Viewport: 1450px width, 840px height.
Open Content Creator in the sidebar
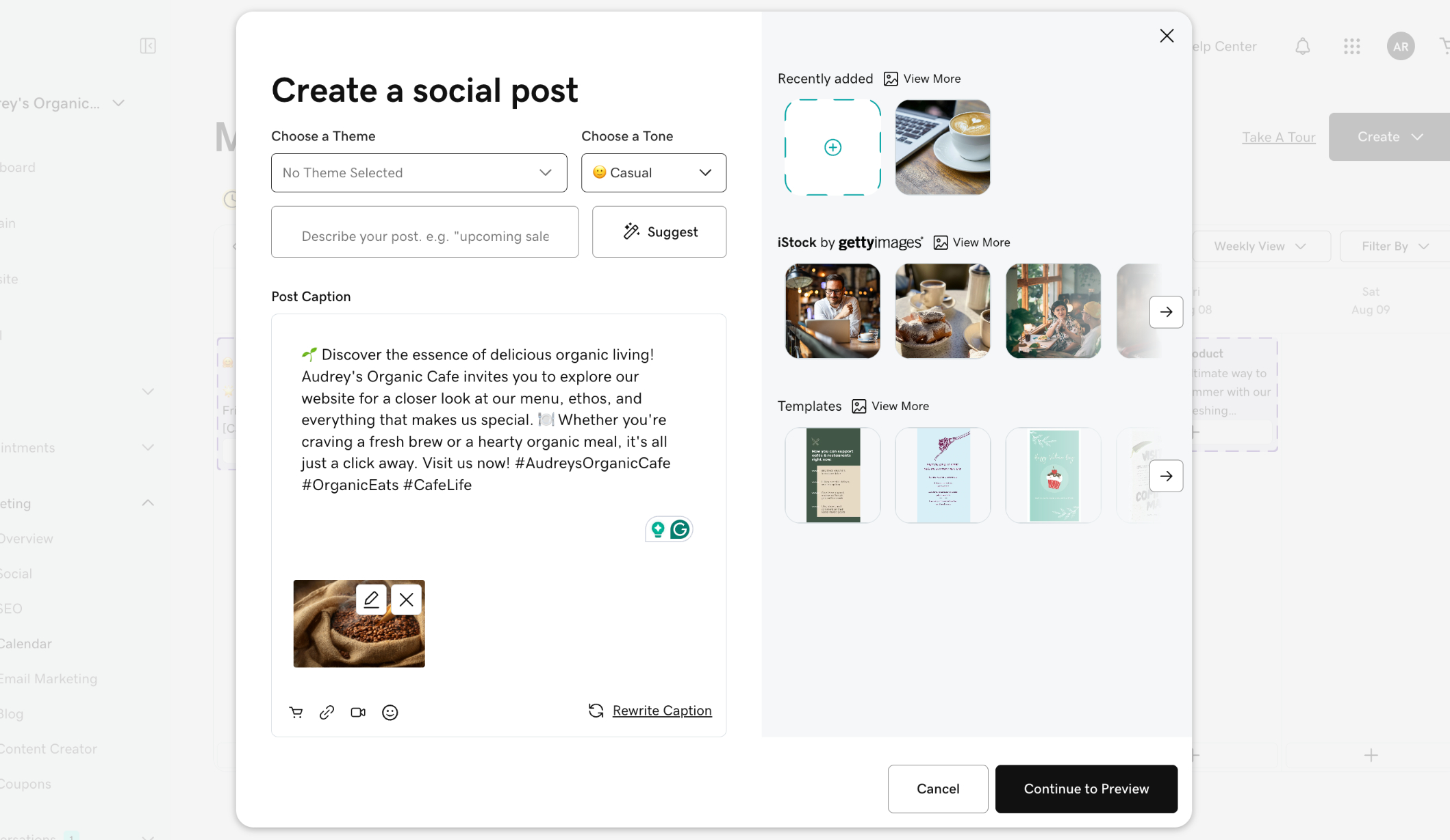coord(48,749)
